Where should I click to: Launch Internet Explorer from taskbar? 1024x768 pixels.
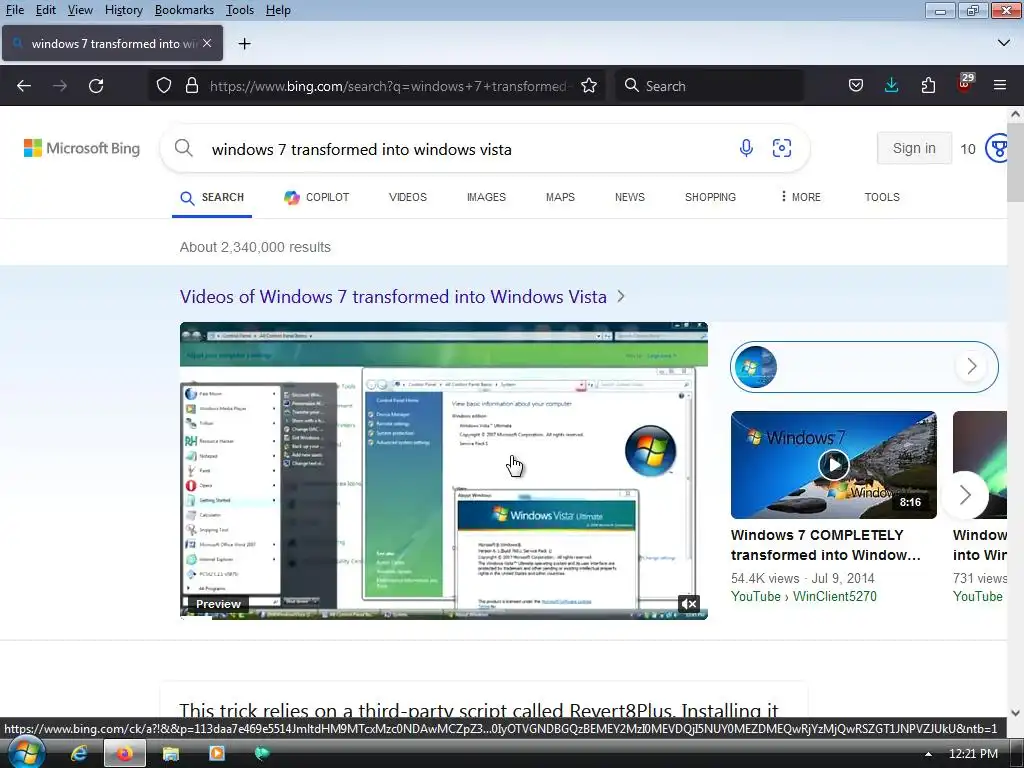(x=79, y=753)
